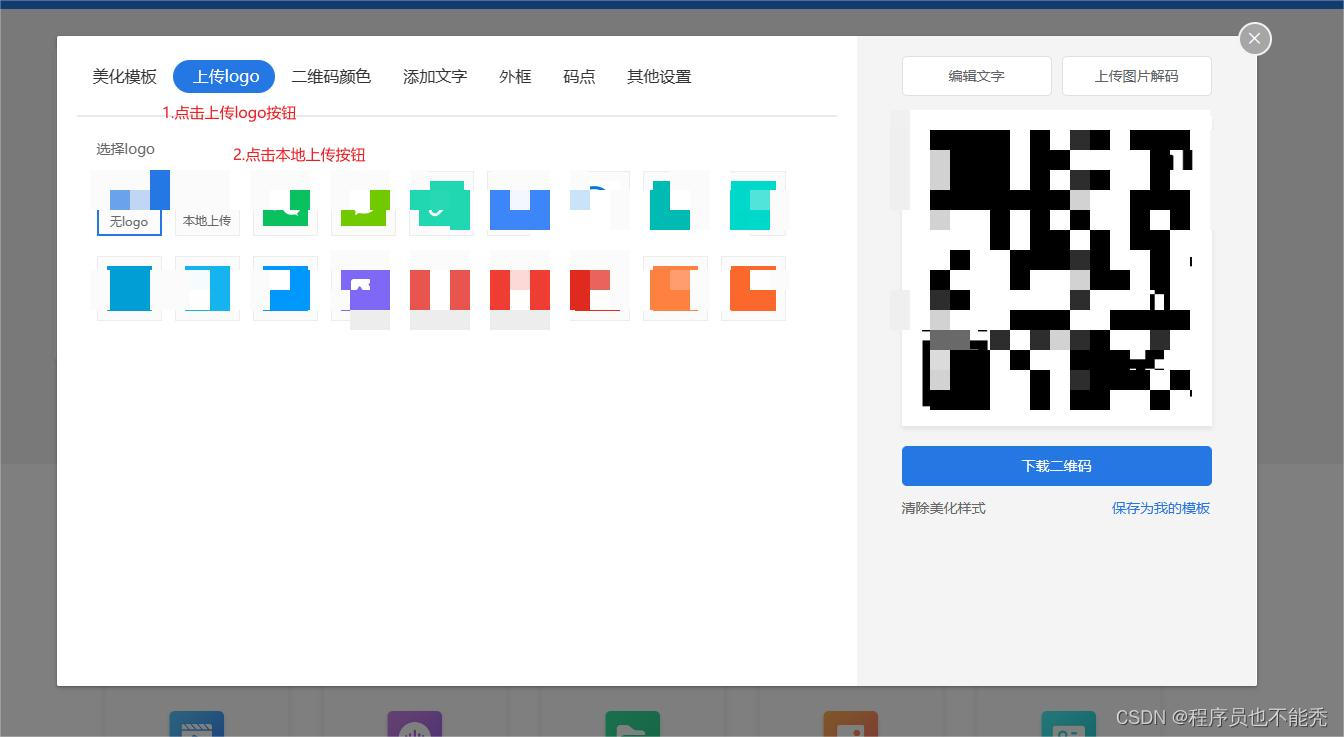
Task: Switch to the 美化模板 tab
Action: click(124, 76)
